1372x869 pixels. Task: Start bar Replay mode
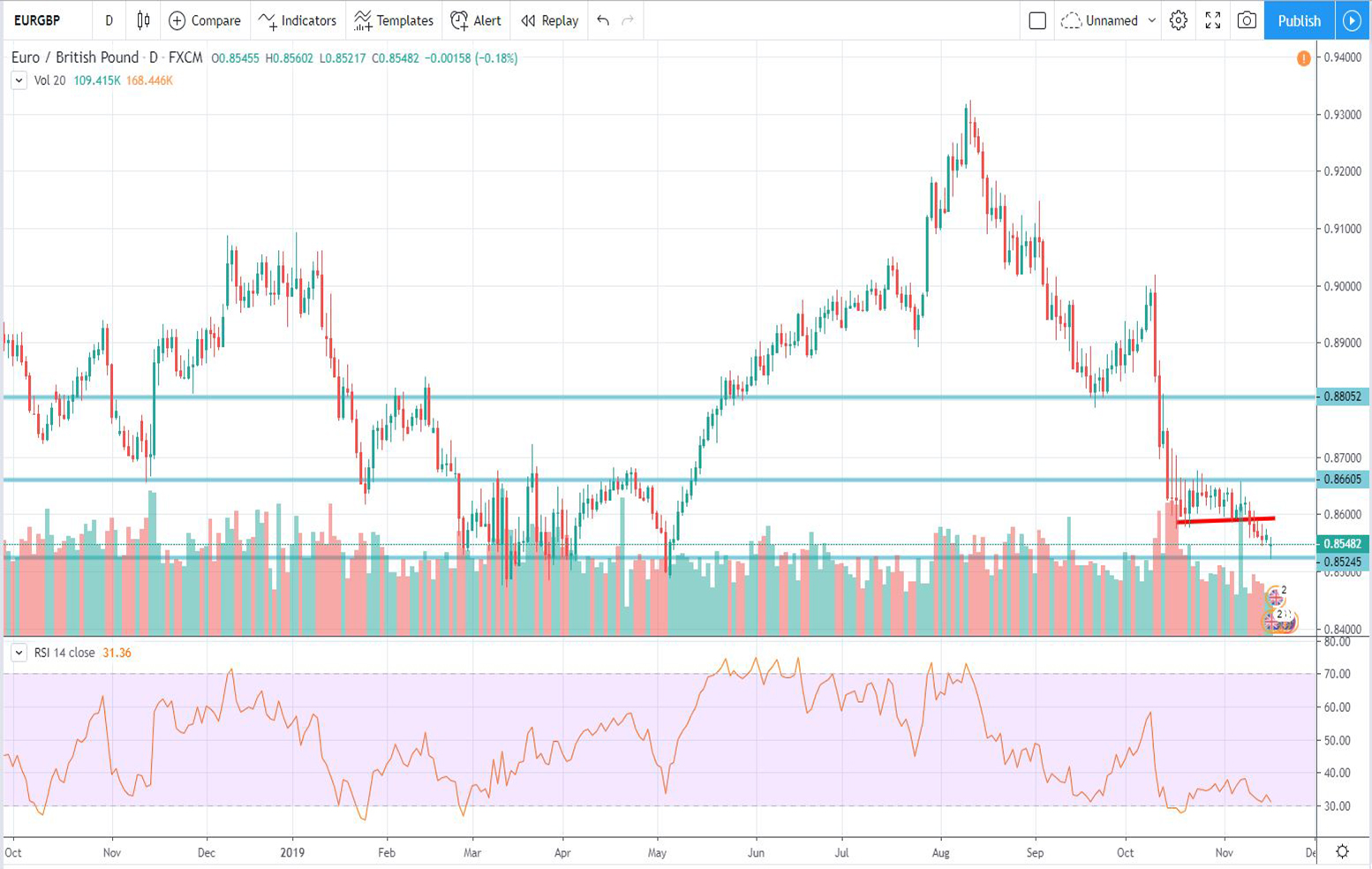548,20
